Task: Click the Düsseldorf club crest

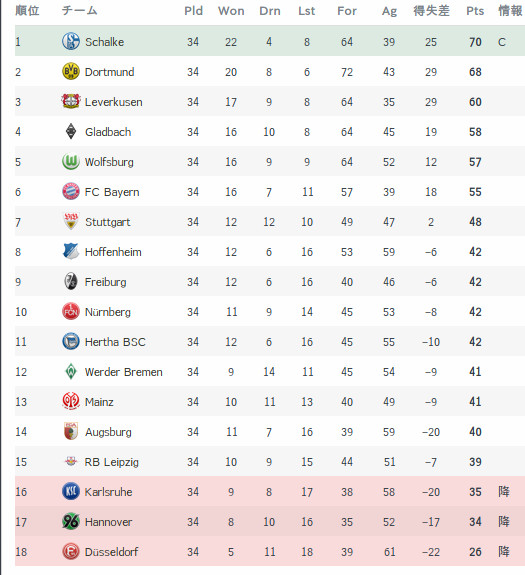Action: [71, 552]
